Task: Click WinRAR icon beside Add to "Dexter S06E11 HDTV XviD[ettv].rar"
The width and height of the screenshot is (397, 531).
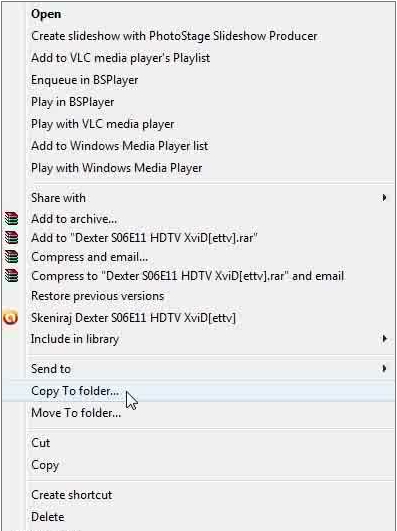Action: tap(12, 238)
